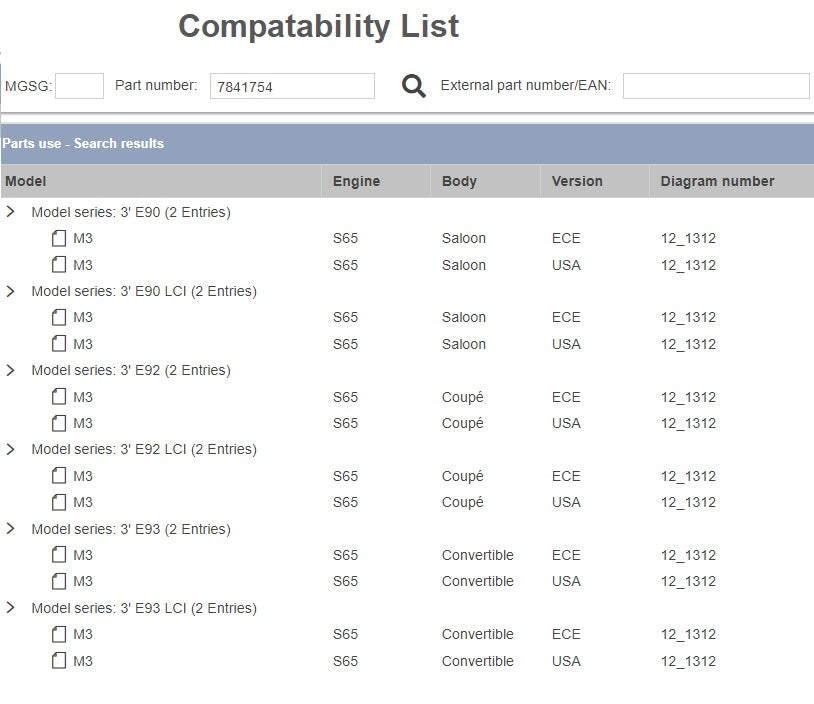Collapse the Model series 3' E90 group
Screen dimensions: 814x704
click(x=11, y=212)
